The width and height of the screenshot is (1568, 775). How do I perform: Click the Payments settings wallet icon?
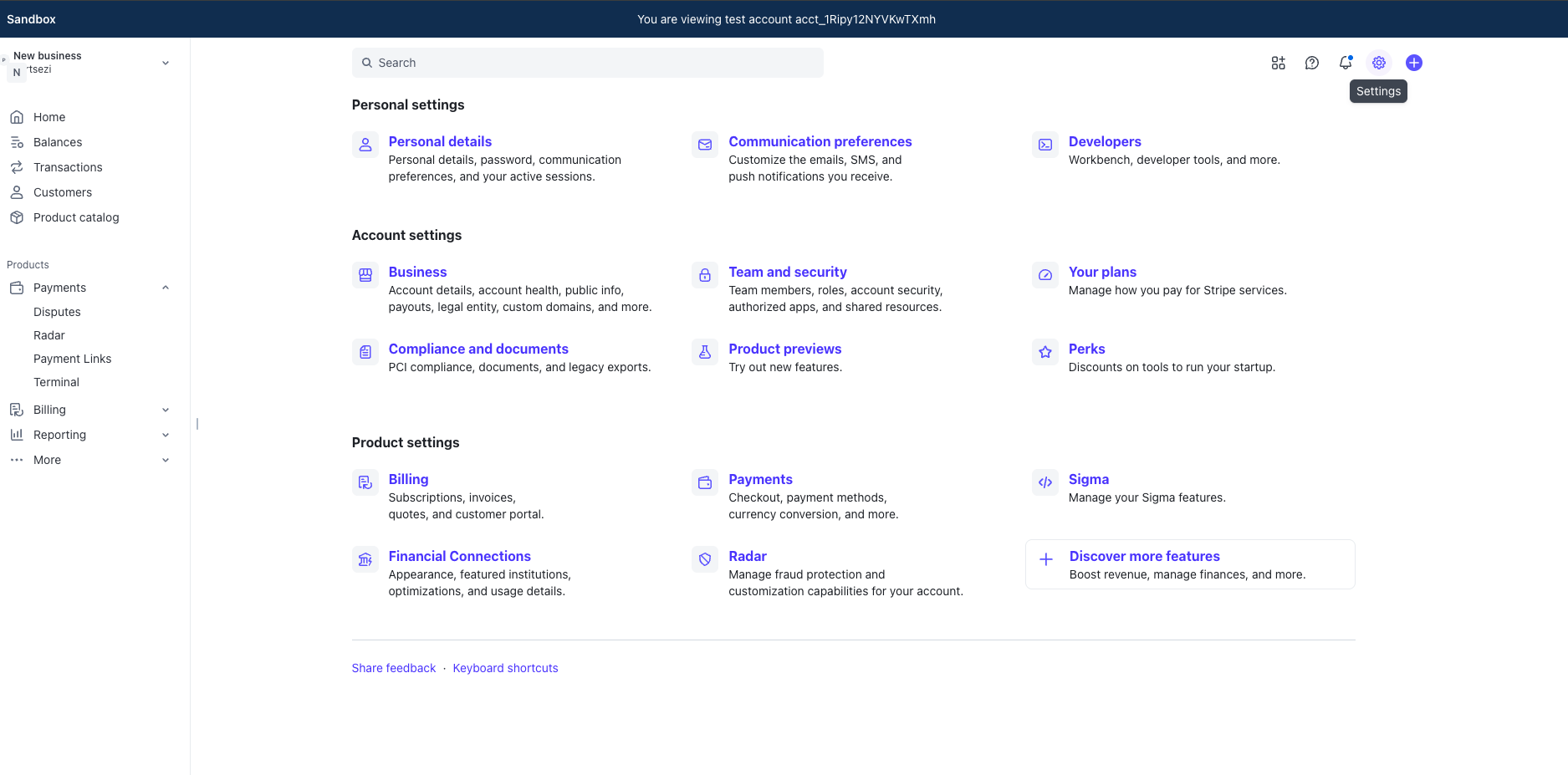[x=705, y=482]
